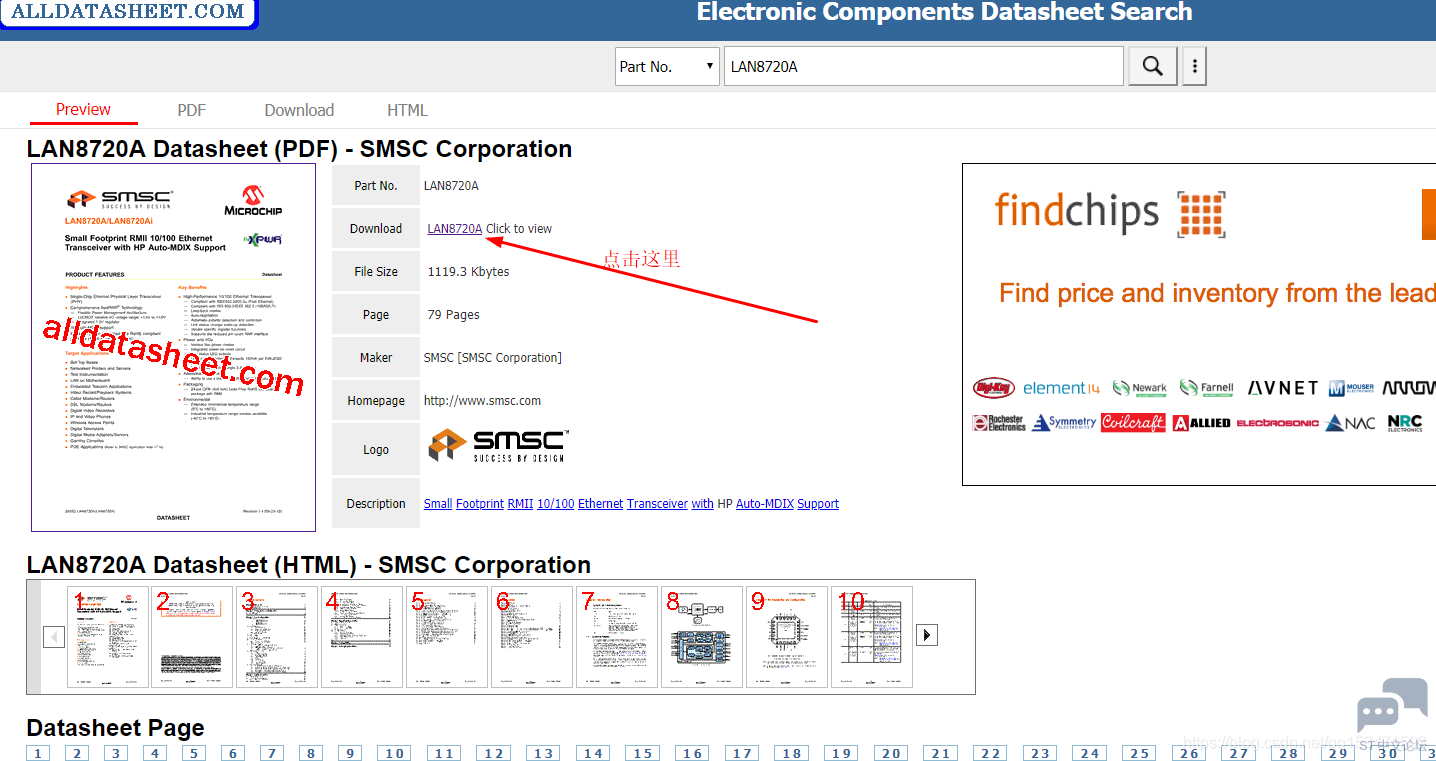Viewport: 1436px width, 761px height.
Task: Click the '1119.3 Kbytes' file size value
Action: (468, 272)
